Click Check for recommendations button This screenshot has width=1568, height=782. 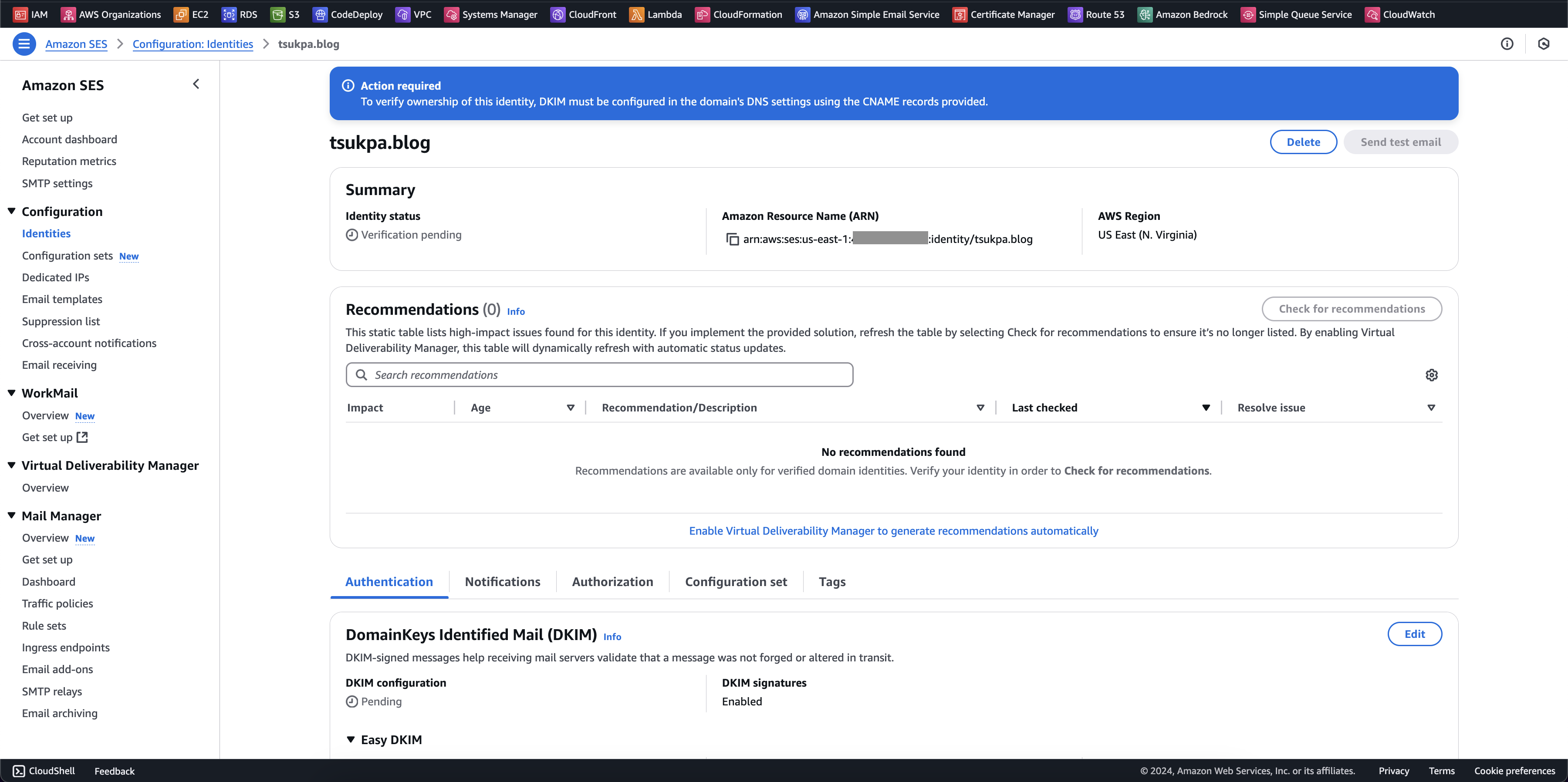[x=1351, y=309]
